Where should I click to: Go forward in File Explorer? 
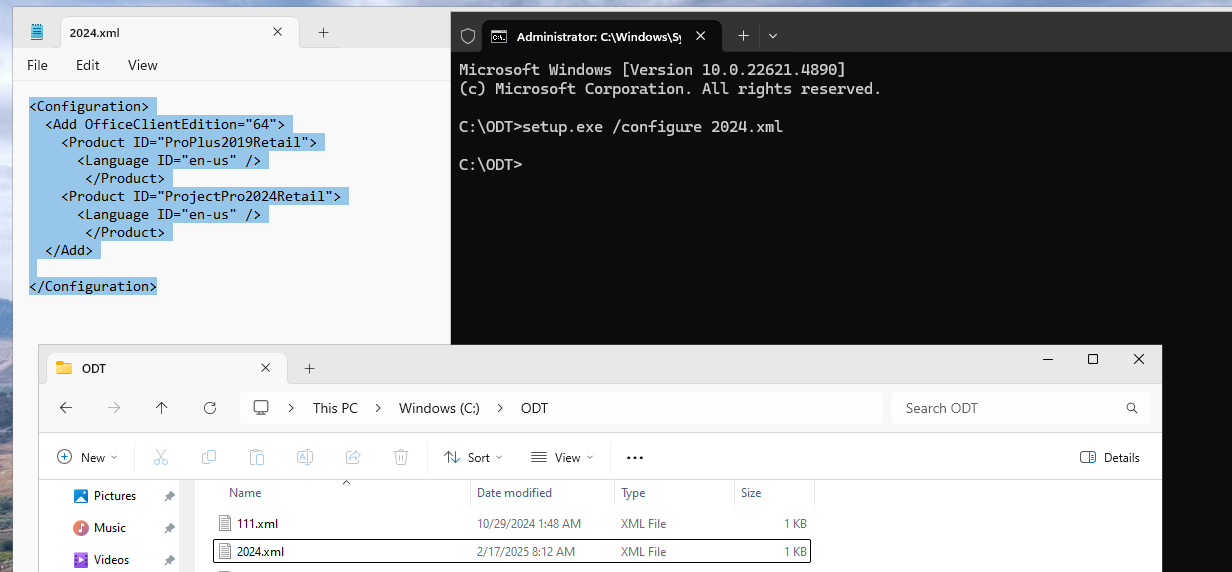tap(114, 408)
